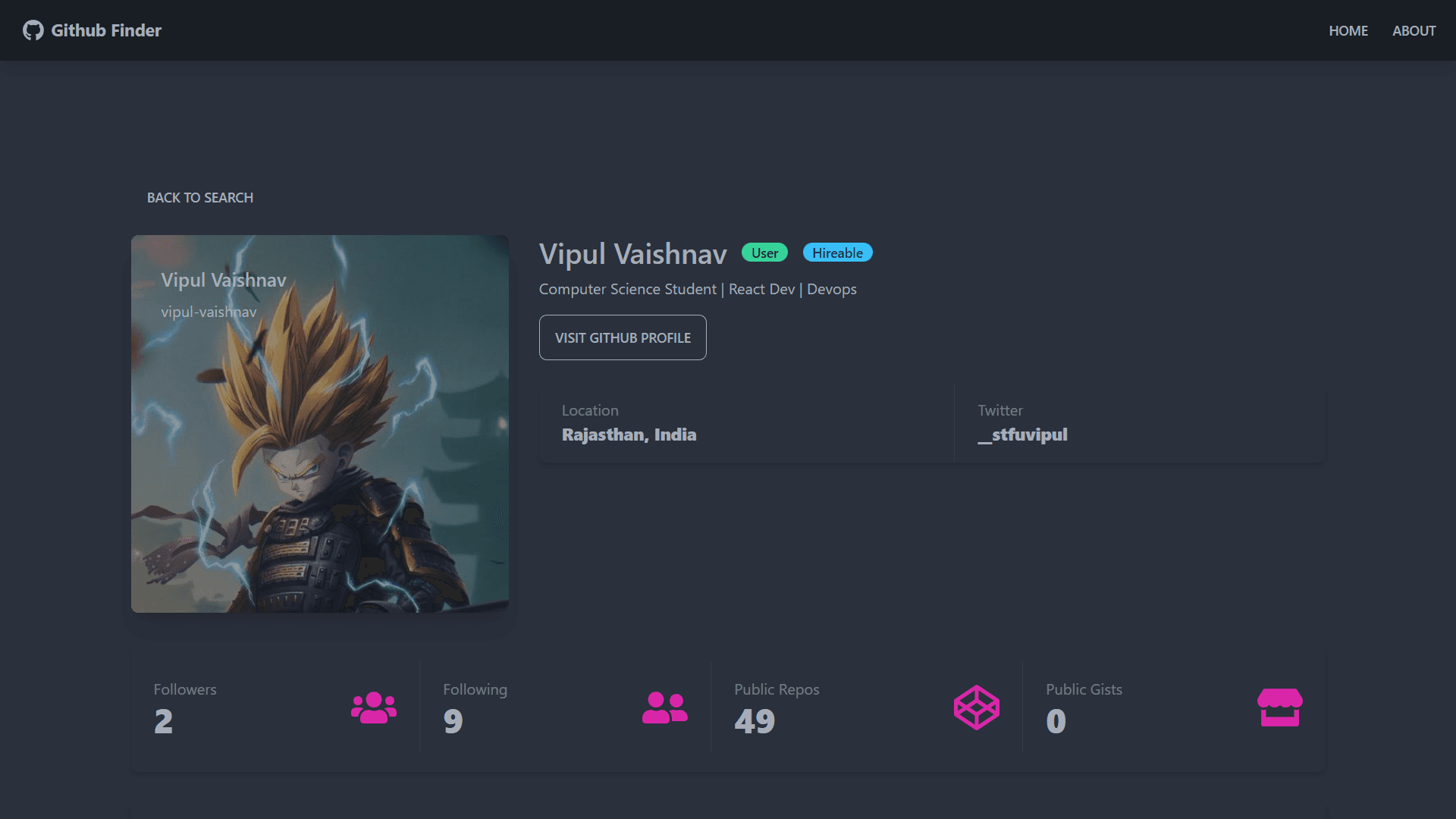Click the Rajasthan, India location value

click(x=629, y=435)
